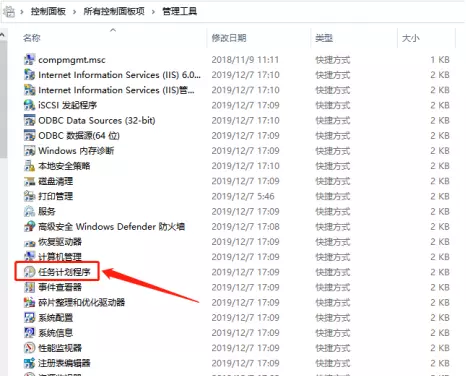Click the 注册表编辑器 icon

pos(29,363)
